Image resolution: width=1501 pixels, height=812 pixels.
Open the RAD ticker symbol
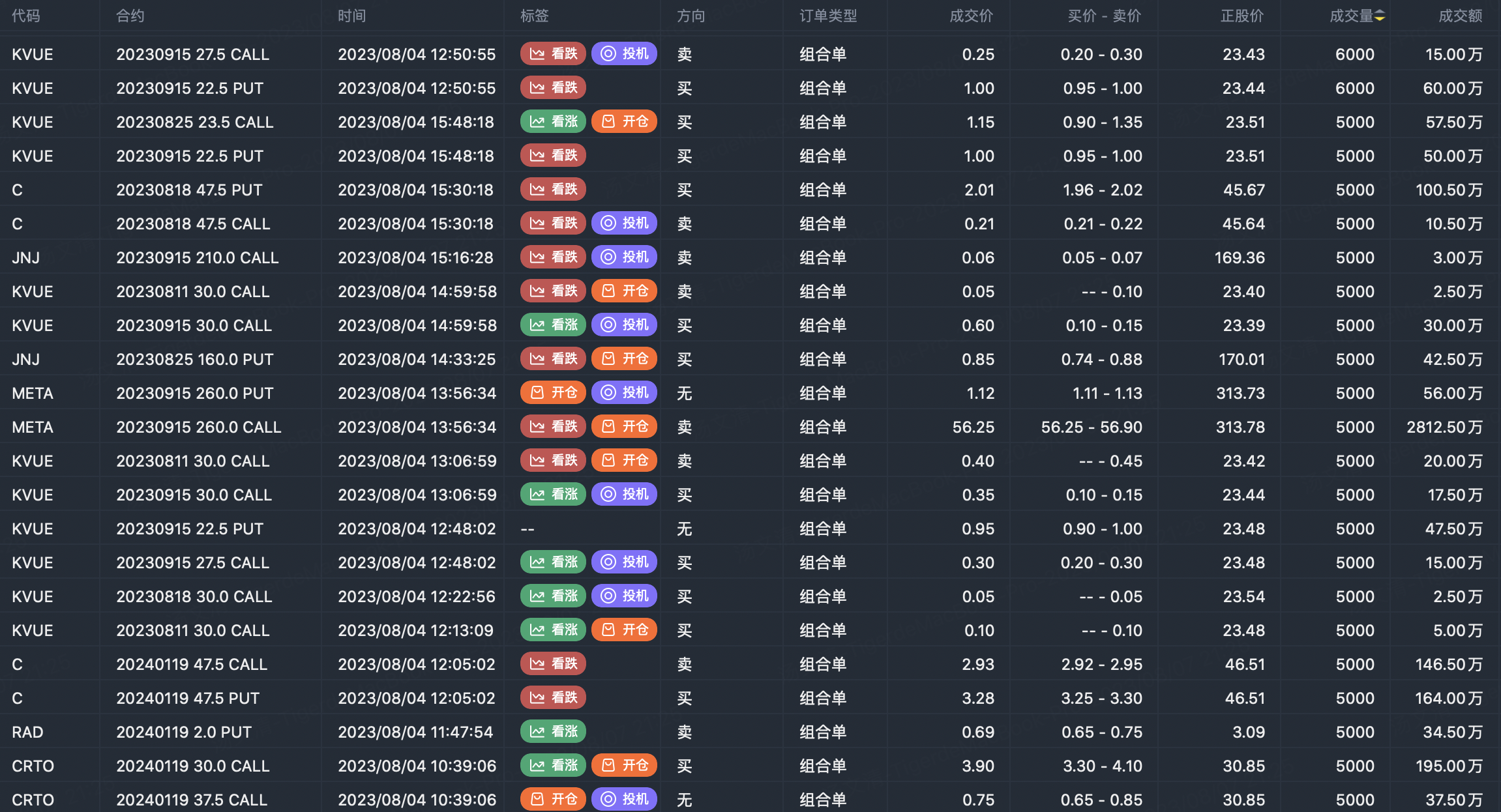[x=27, y=732]
